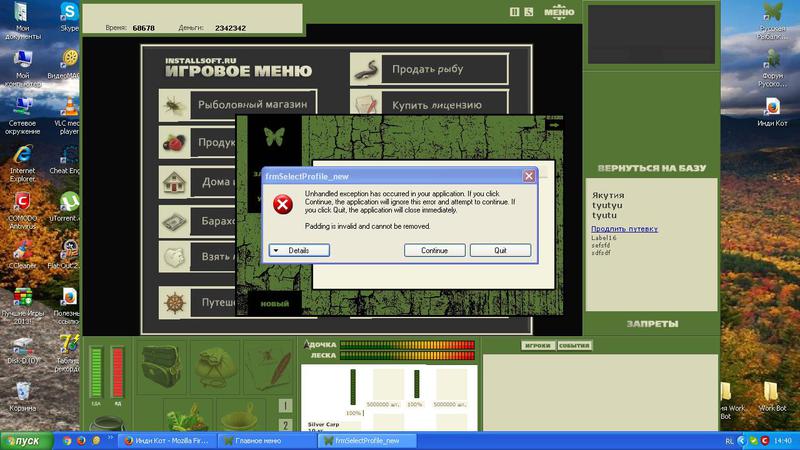Viewport: 800px width, 450px height.
Task: Click the УДОЧКА tension bar
Action: click(407, 345)
